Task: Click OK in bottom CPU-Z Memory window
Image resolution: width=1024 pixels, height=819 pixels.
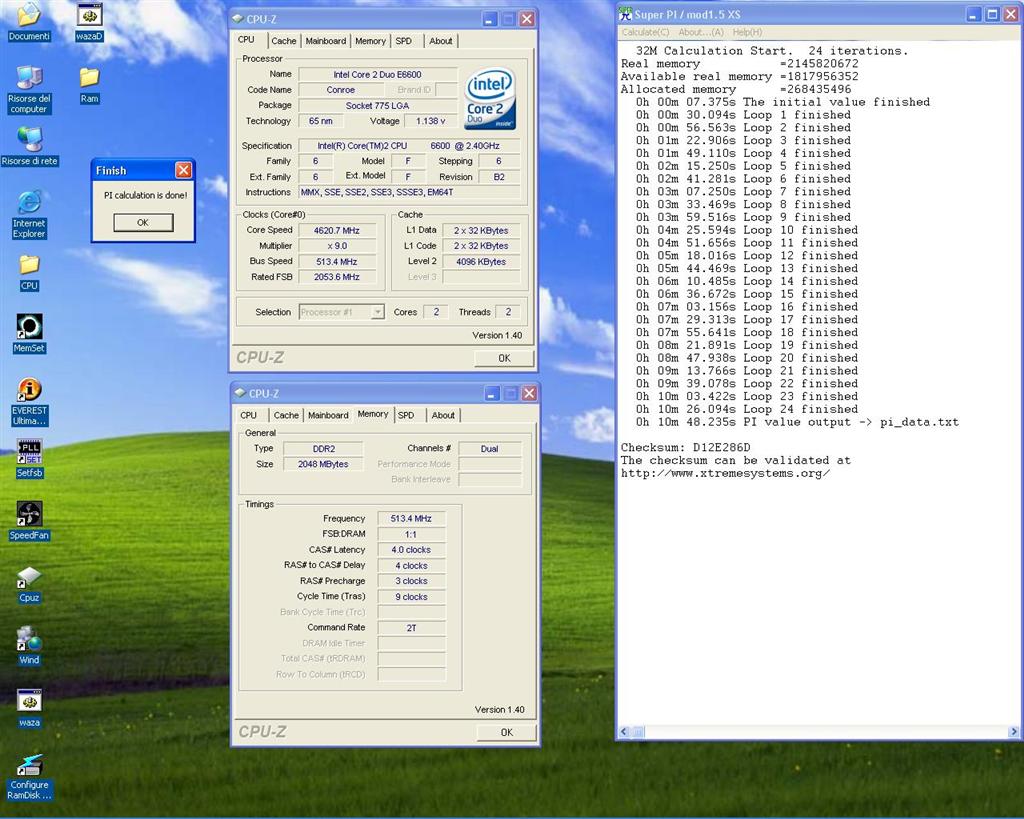Action: point(507,732)
